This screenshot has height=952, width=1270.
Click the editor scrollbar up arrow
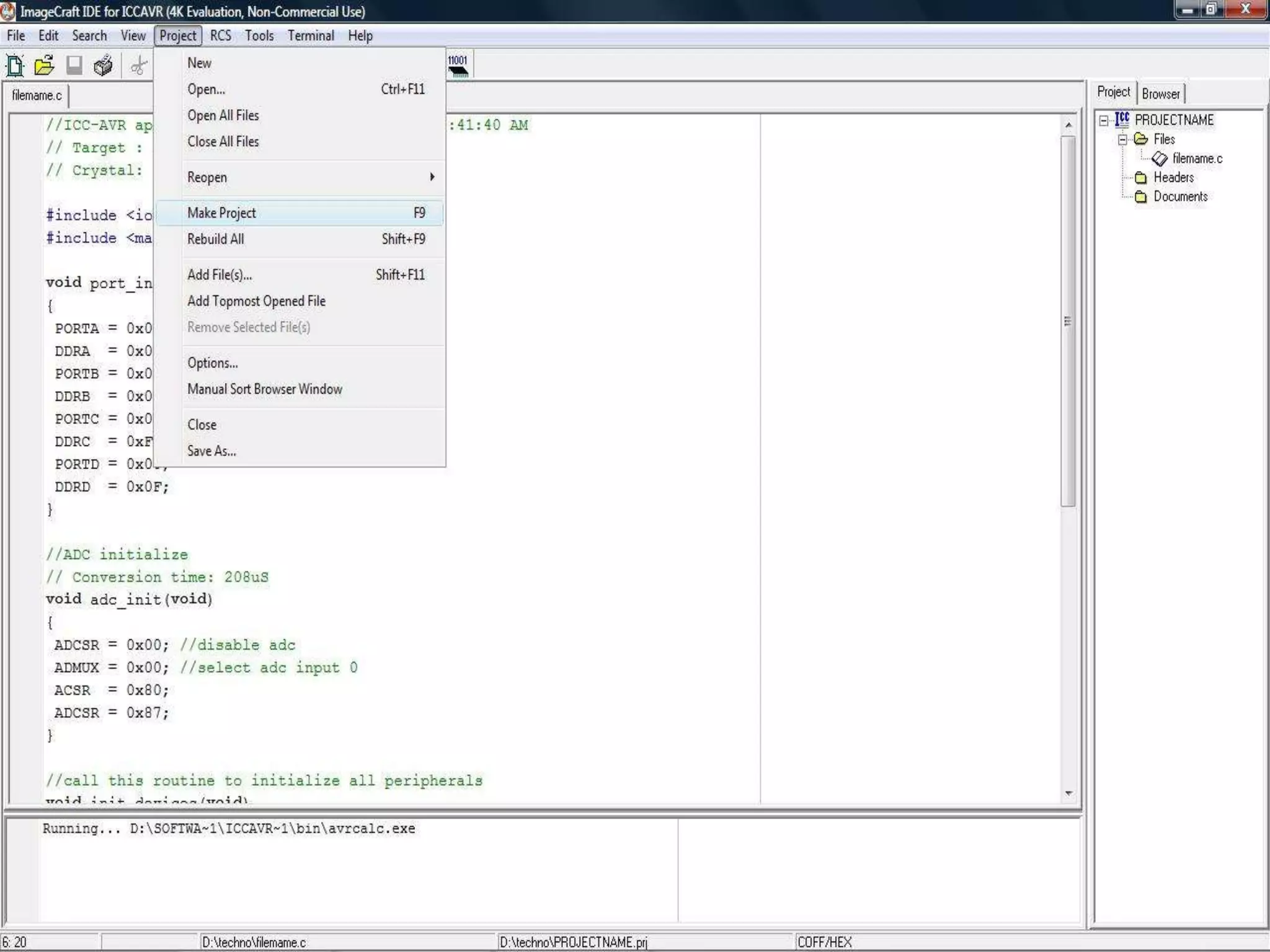[x=1068, y=125]
